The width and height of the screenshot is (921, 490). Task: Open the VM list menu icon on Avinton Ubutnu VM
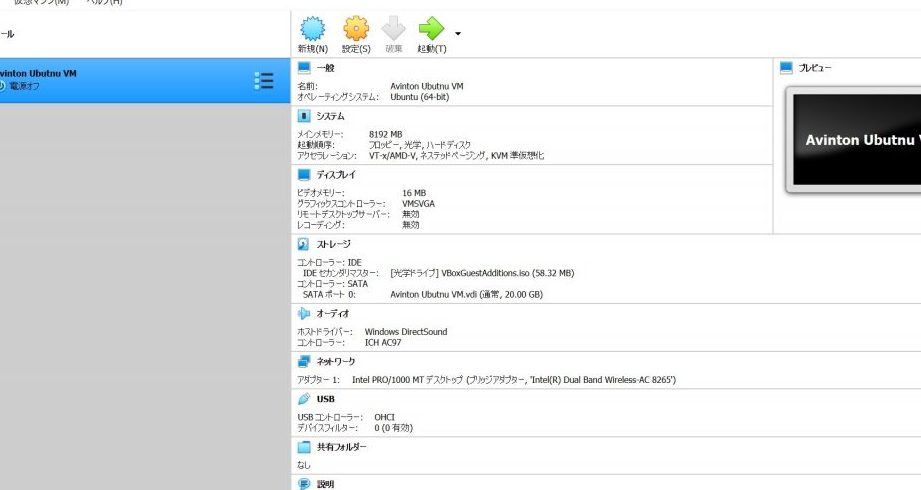264,80
